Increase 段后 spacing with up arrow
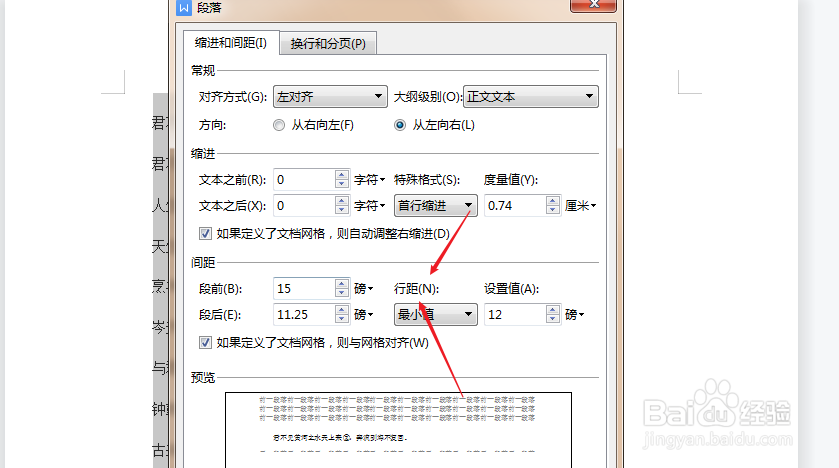Viewport: 839px width, 468px height. coord(342,310)
